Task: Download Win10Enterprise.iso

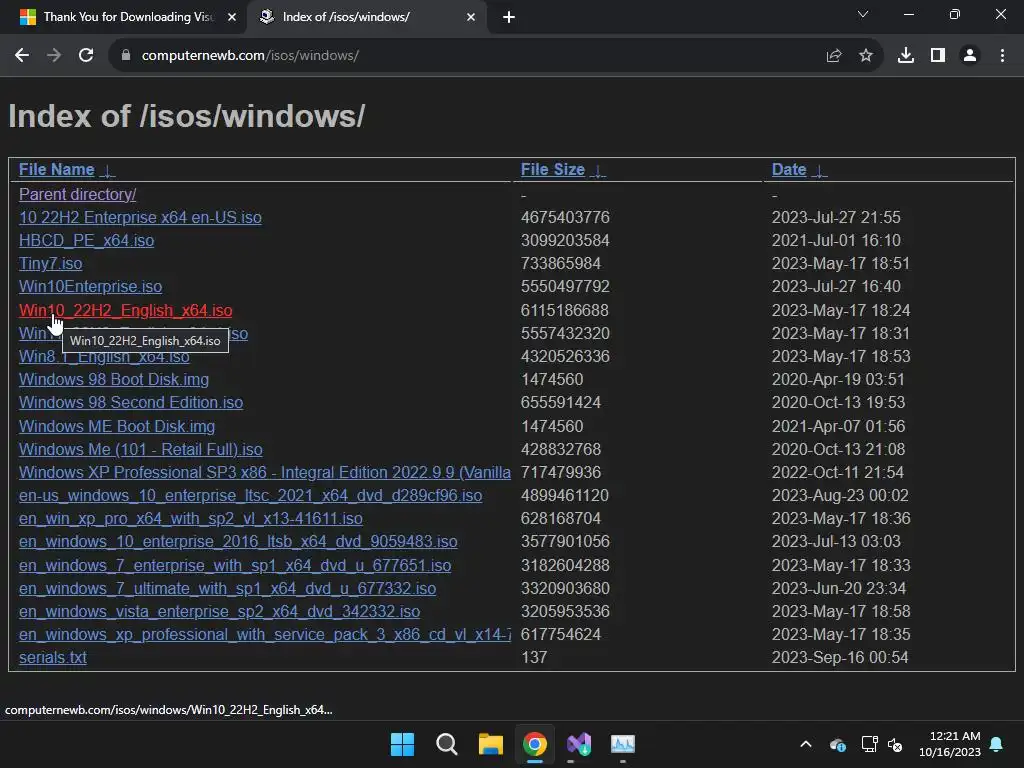Action: click(90, 286)
